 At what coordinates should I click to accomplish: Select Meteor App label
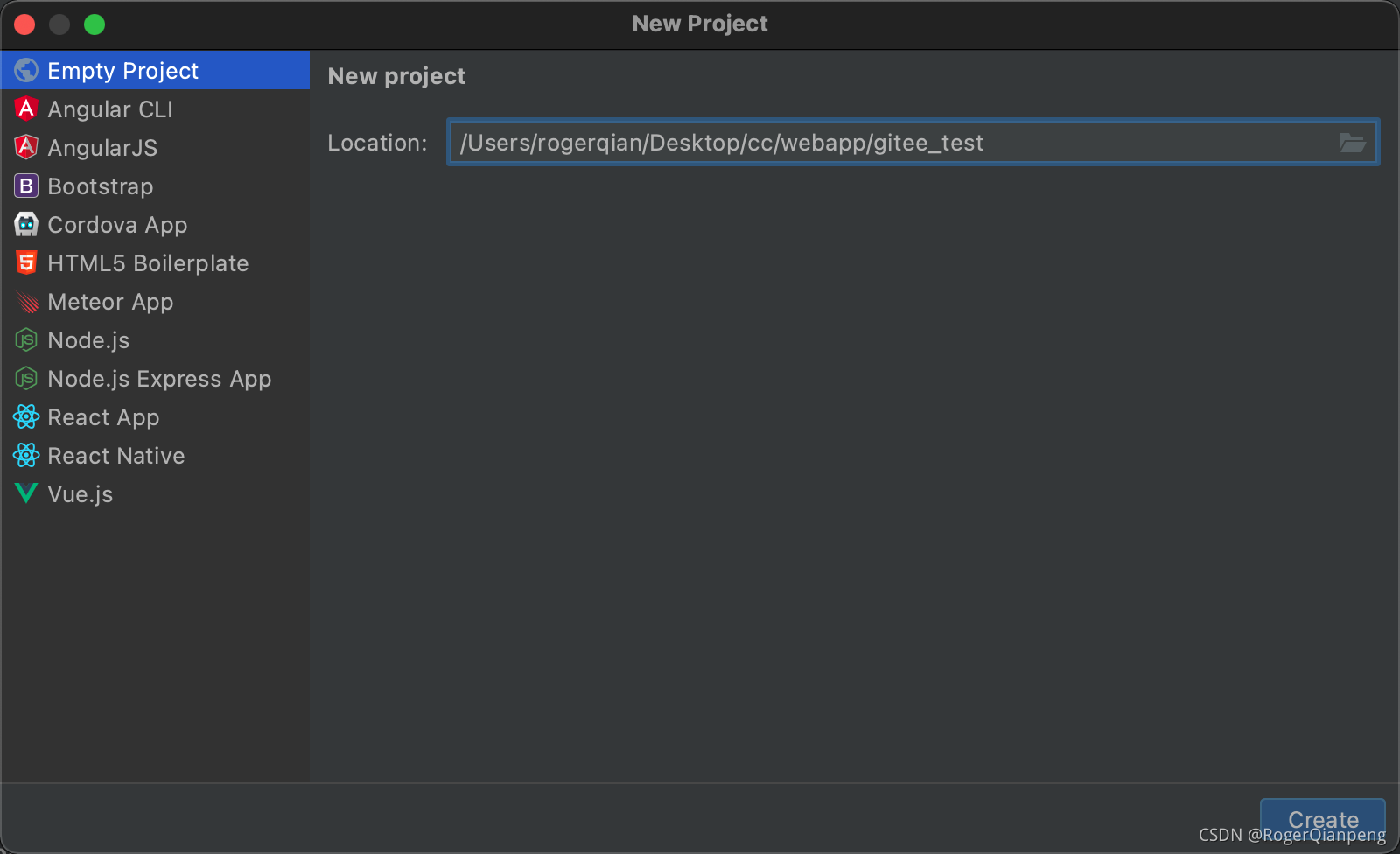pos(110,302)
